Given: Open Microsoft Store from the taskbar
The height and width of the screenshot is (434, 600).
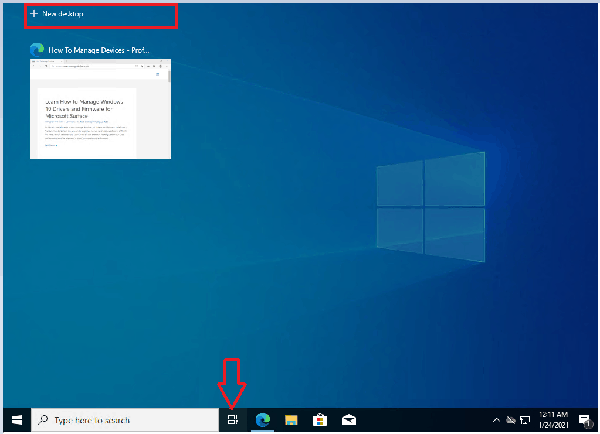Looking at the screenshot, I should pyautogui.click(x=320, y=420).
